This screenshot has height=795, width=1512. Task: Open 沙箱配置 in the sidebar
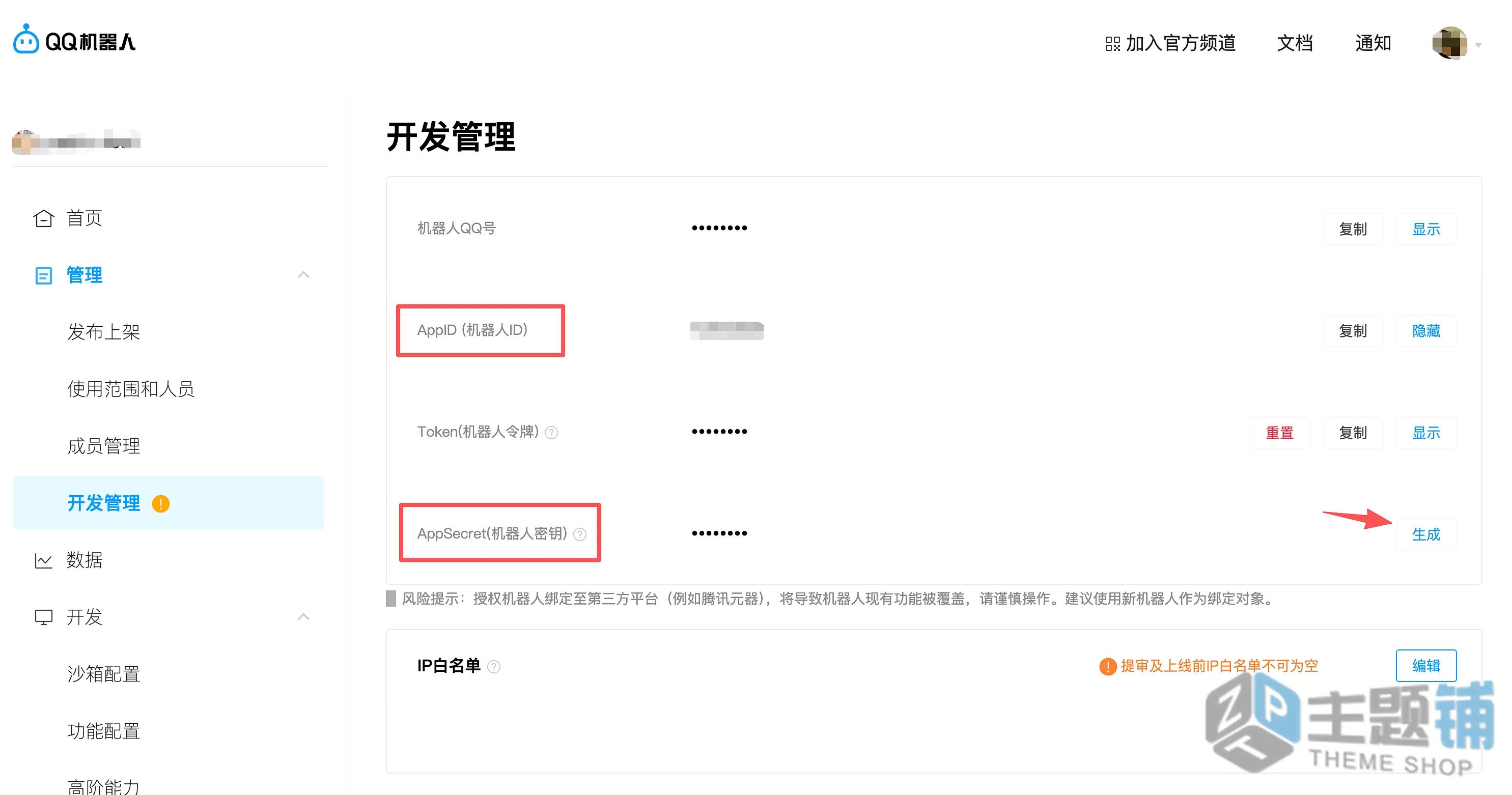(103, 673)
